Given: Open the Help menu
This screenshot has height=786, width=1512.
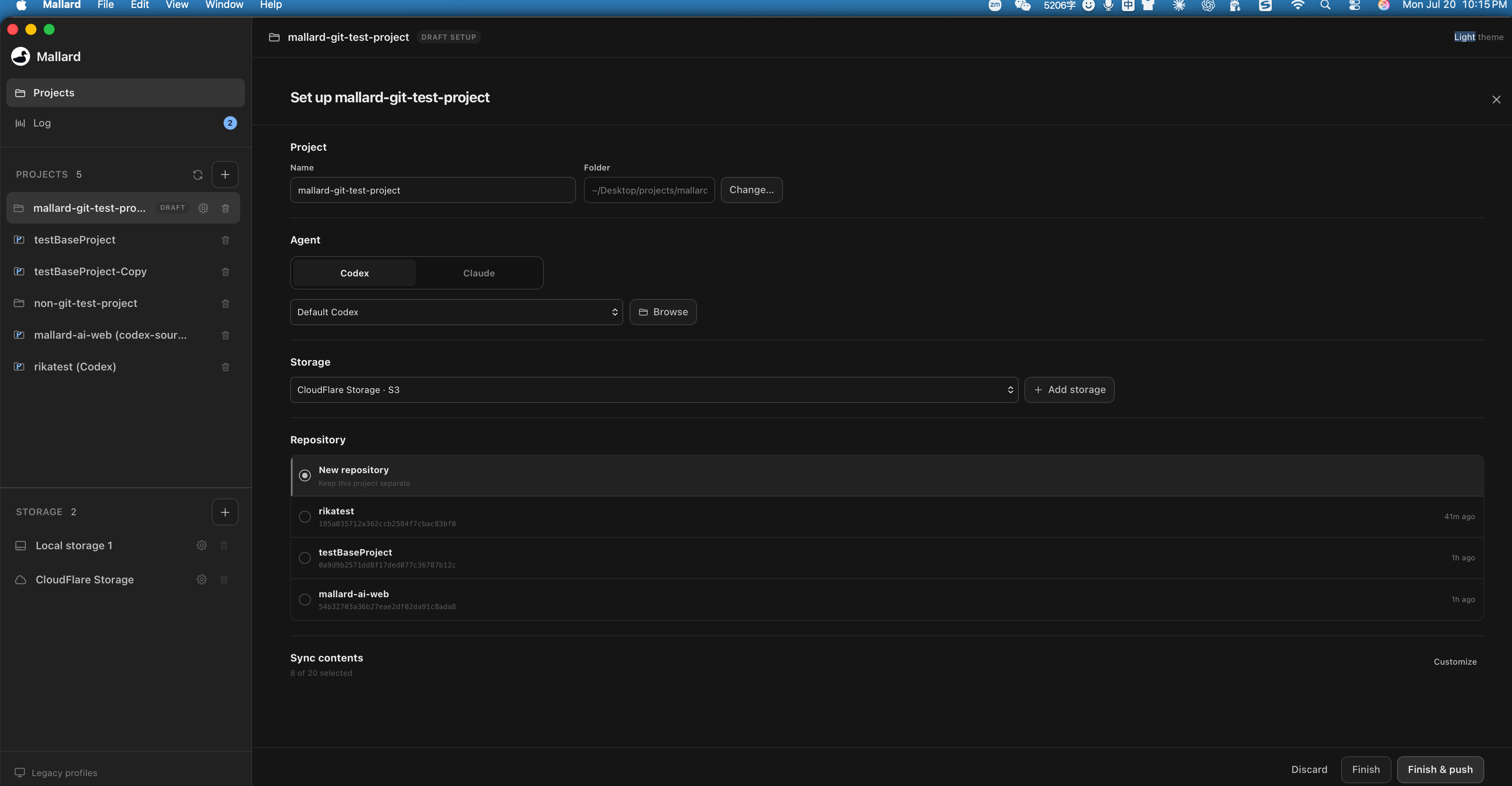Looking at the screenshot, I should pyautogui.click(x=271, y=5).
